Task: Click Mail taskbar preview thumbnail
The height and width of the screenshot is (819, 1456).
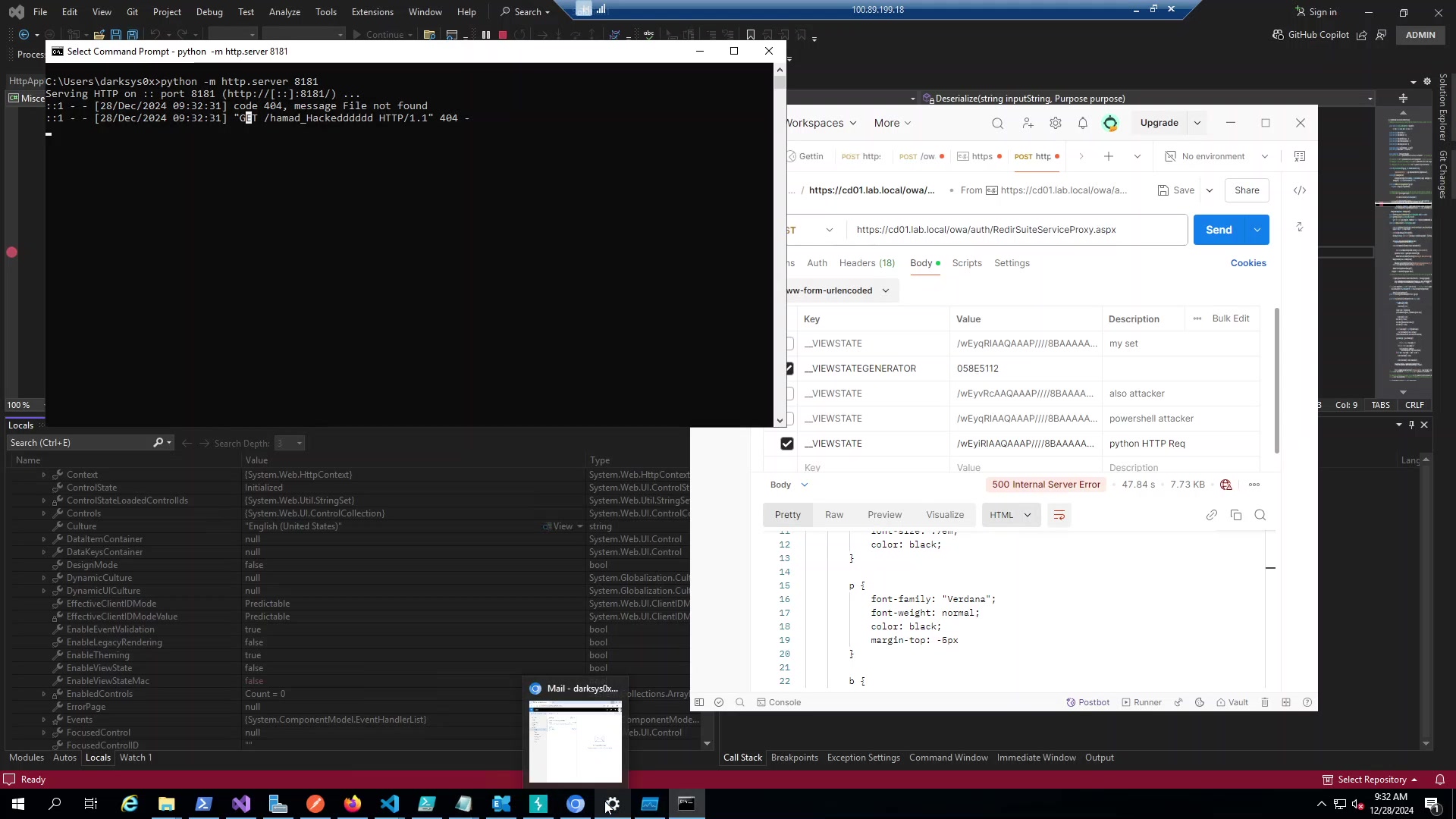Action: point(576,741)
